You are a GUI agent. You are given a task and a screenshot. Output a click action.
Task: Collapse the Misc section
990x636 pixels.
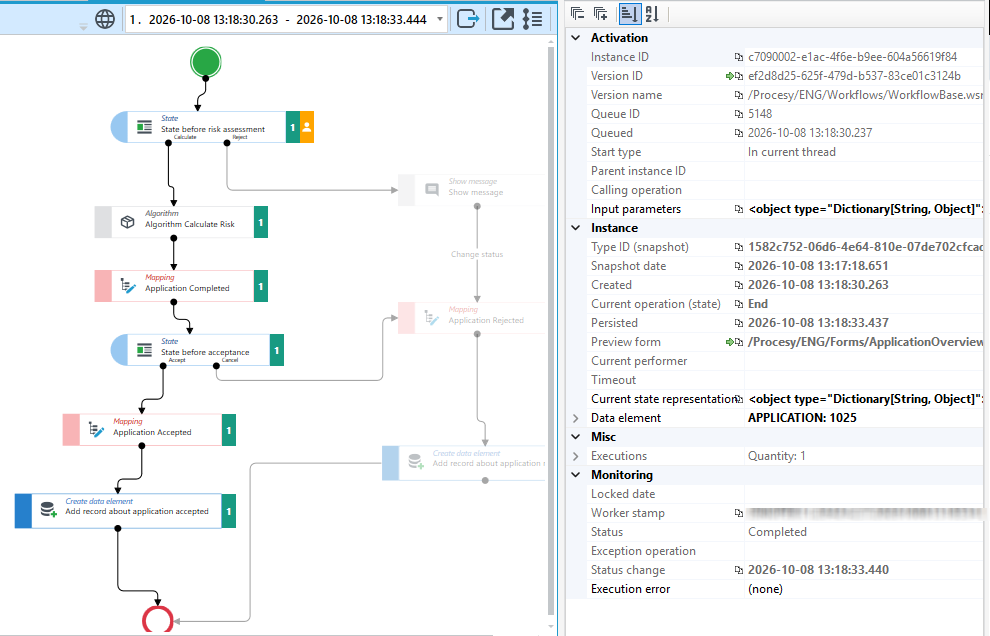pyautogui.click(x=576, y=437)
